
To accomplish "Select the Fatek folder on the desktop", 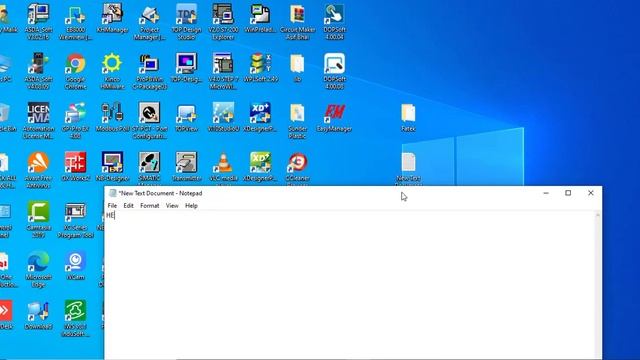I will coord(408,117).
